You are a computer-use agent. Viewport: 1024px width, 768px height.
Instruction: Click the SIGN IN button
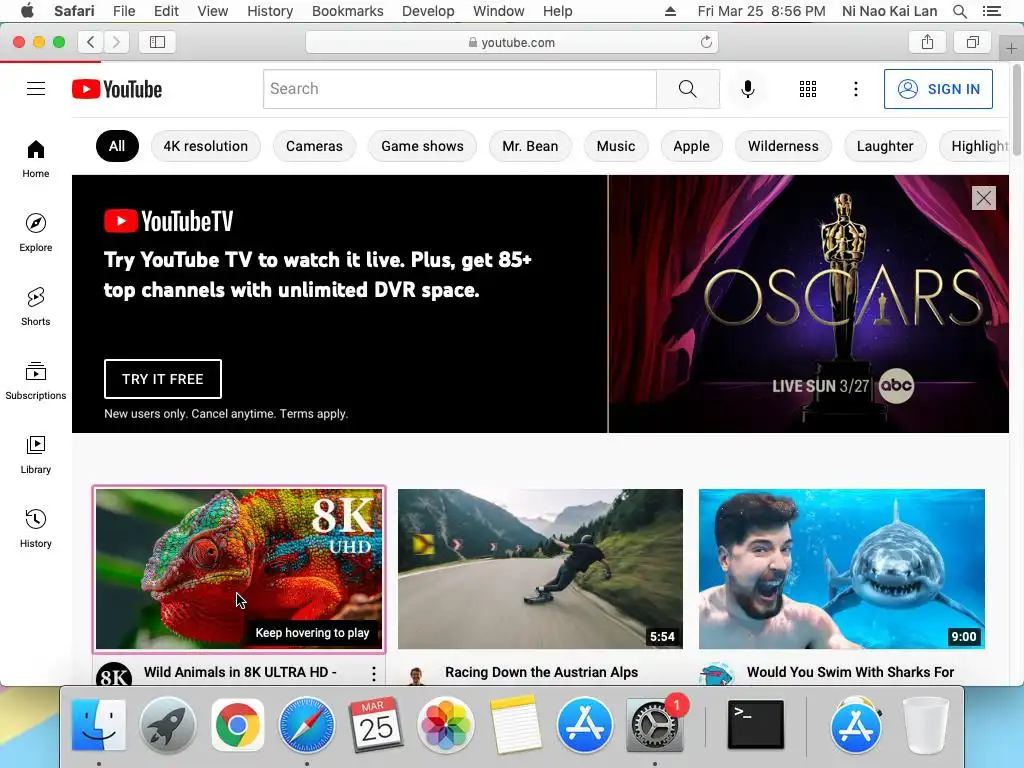(938, 89)
